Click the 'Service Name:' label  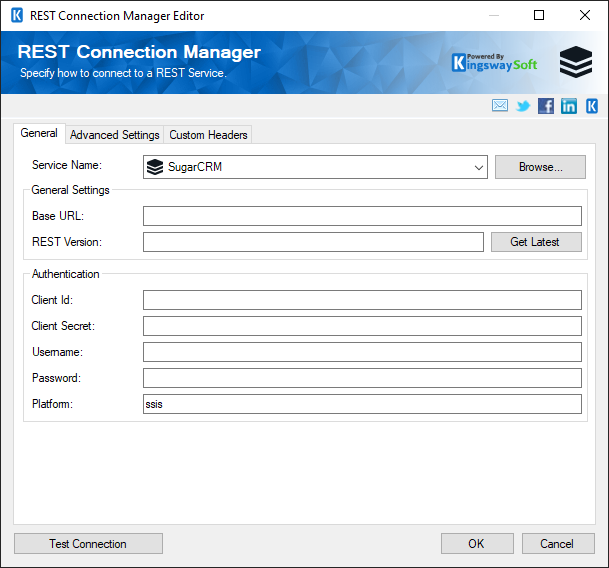(x=67, y=165)
